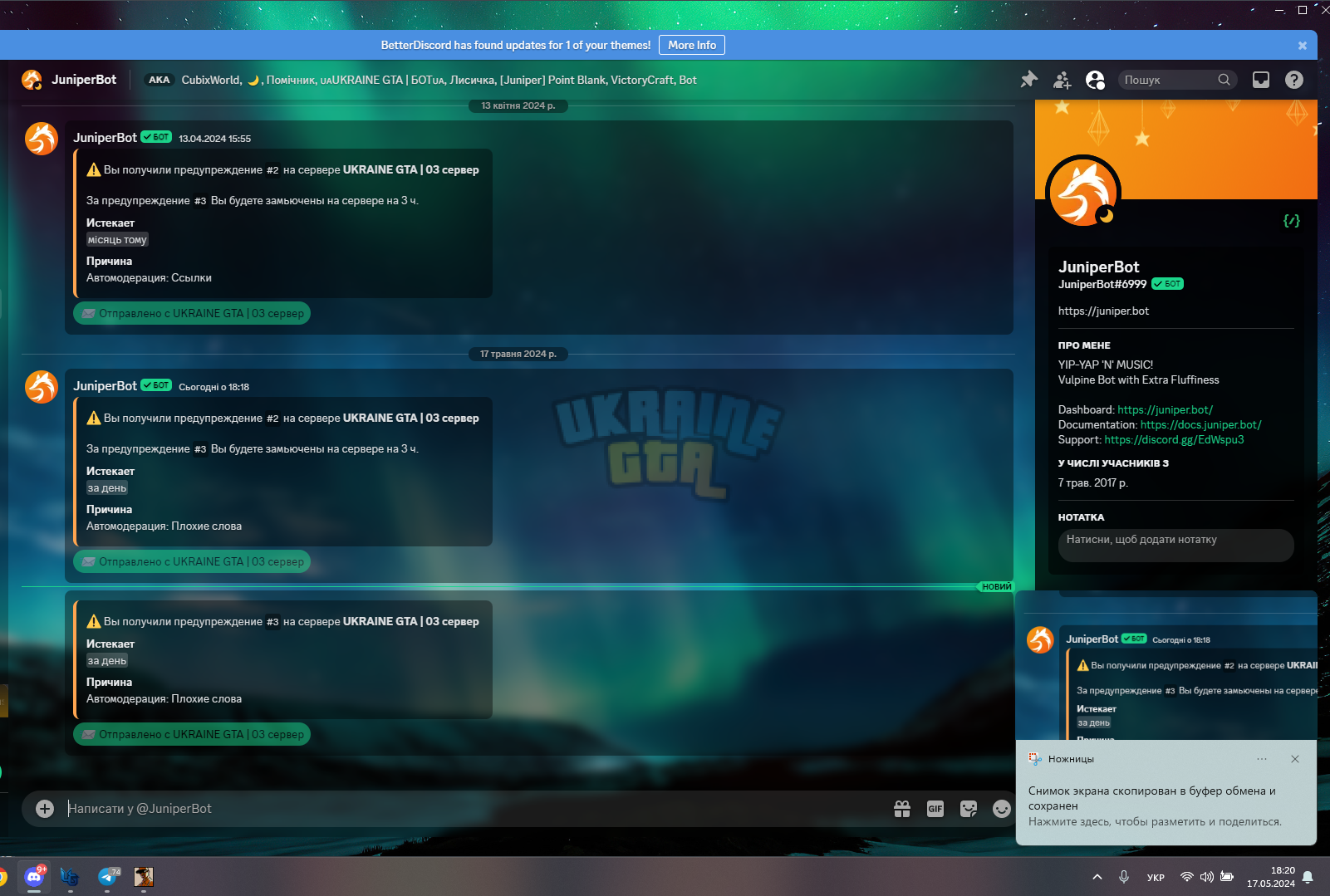Click JuniperBot avatar on today's 18:18 message
1330x896 pixels.
(x=42, y=387)
